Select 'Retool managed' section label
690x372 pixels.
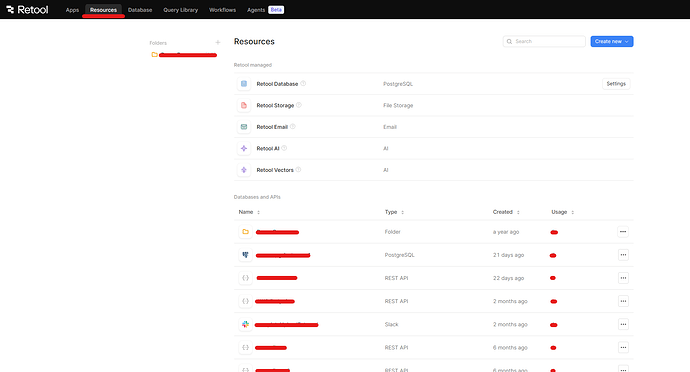tap(253, 65)
